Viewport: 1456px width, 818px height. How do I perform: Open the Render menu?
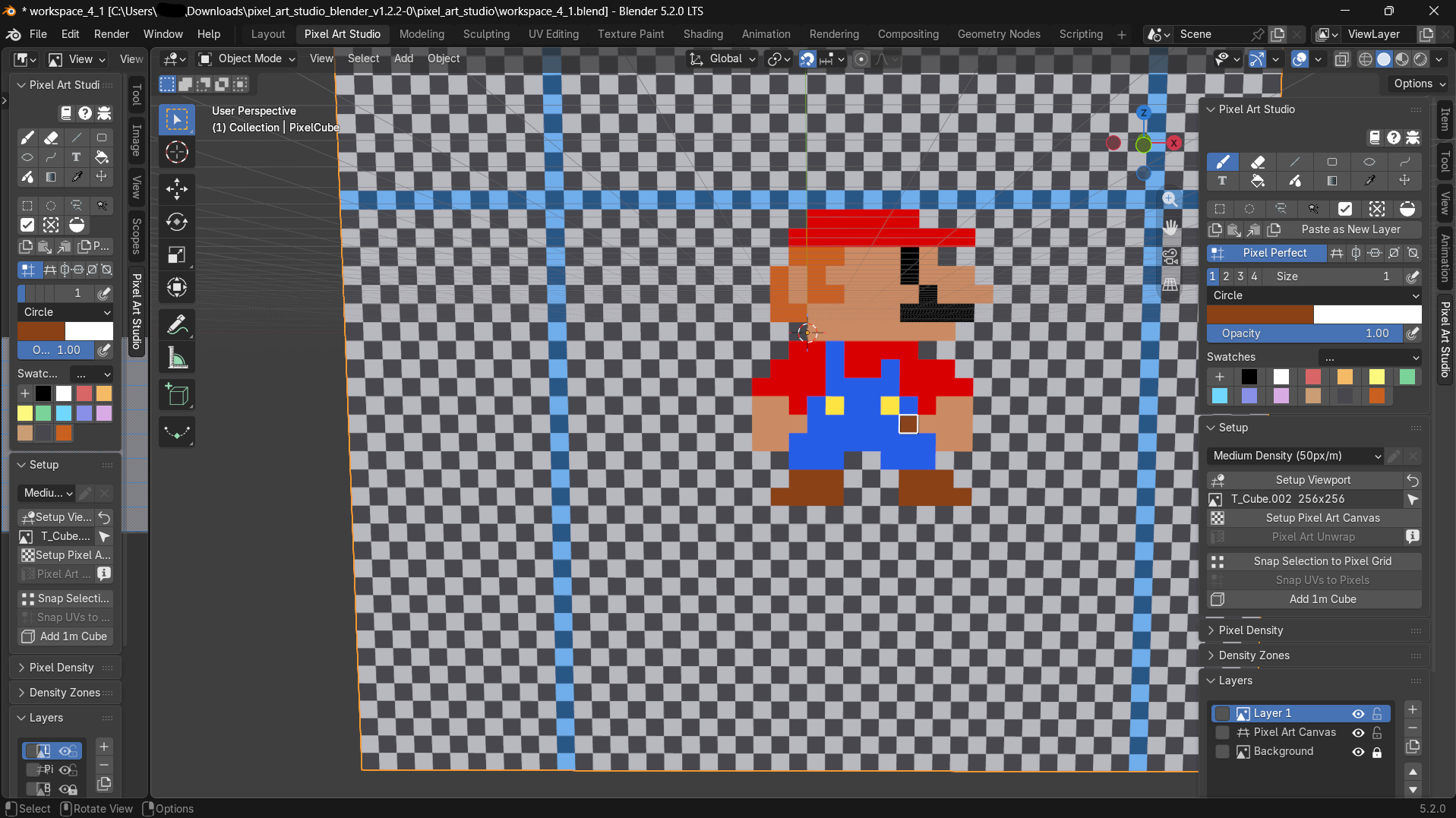tap(112, 34)
